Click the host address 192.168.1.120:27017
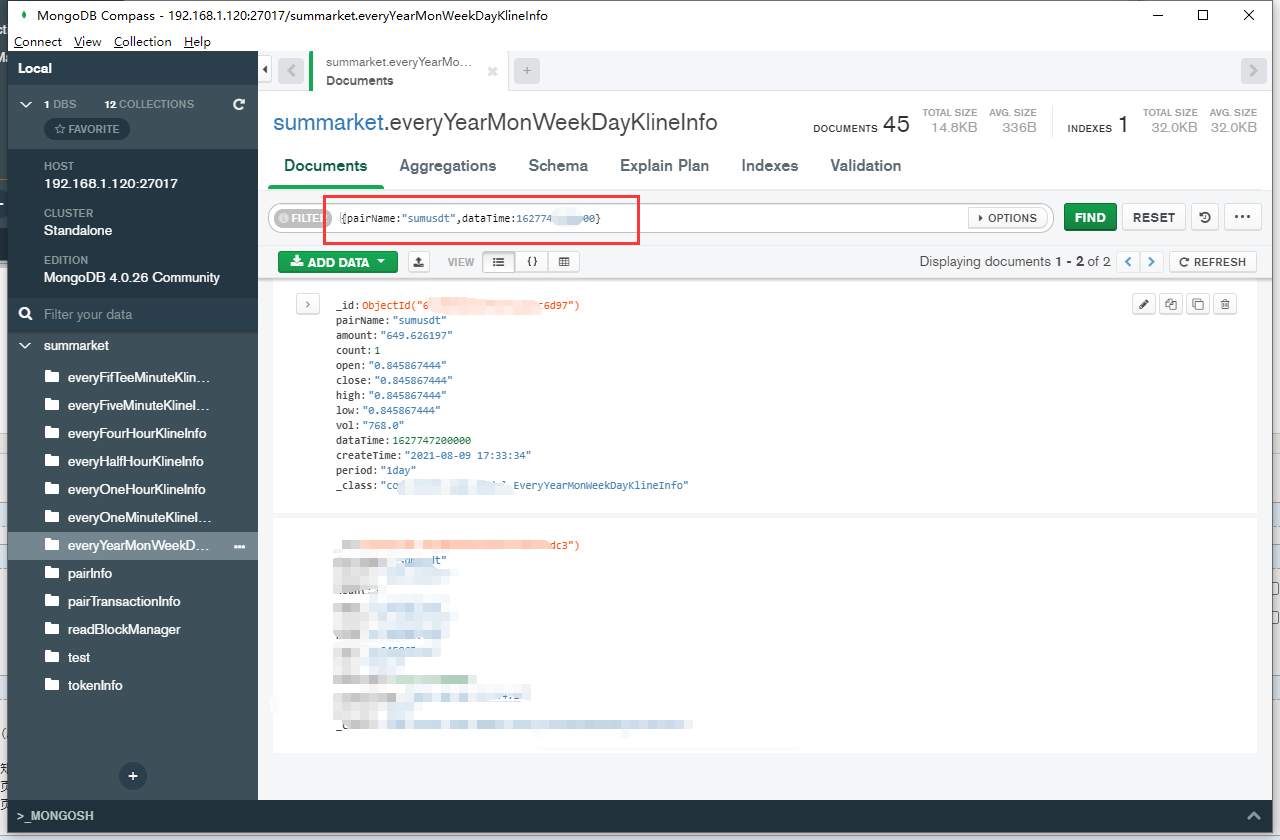Viewport: 1280px width, 840px height. [111, 184]
